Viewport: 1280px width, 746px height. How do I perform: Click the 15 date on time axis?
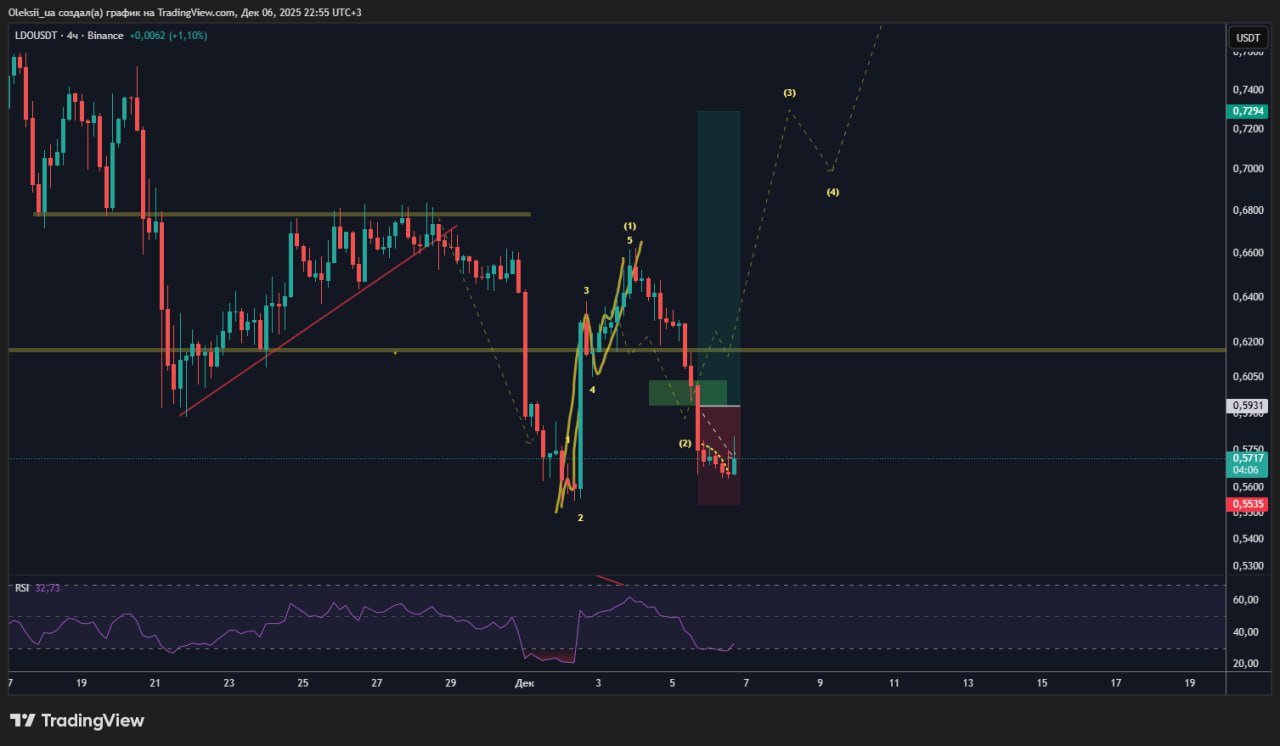[x=1042, y=683]
